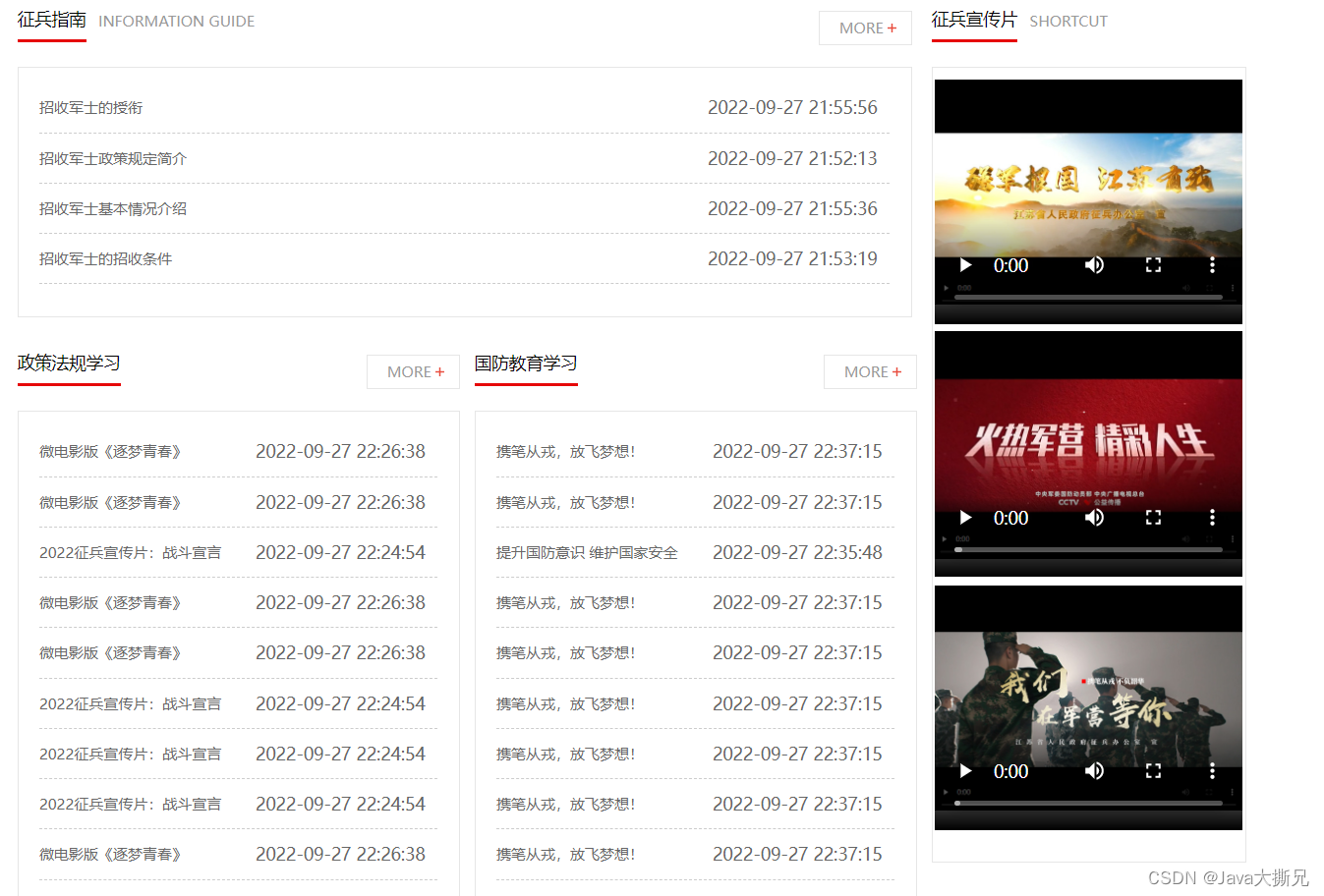Click timestamp 2022-09-27 22:35:48
The height and width of the screenshot is (896, 1324).
(797, 552)
